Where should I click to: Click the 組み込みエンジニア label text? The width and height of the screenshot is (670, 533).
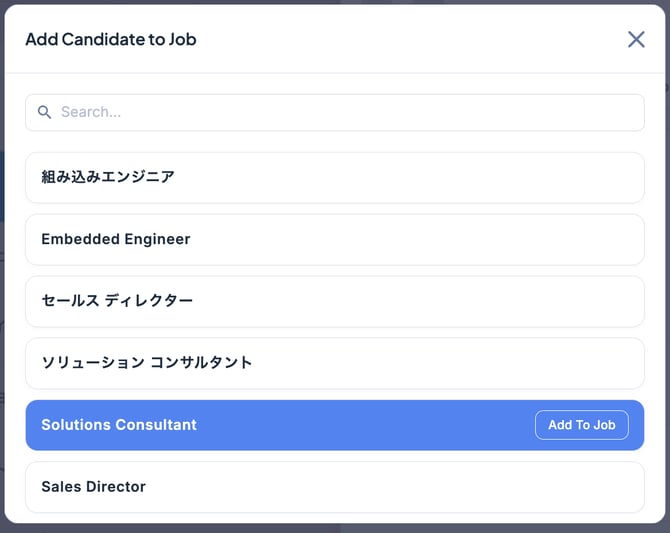(108, 178)
